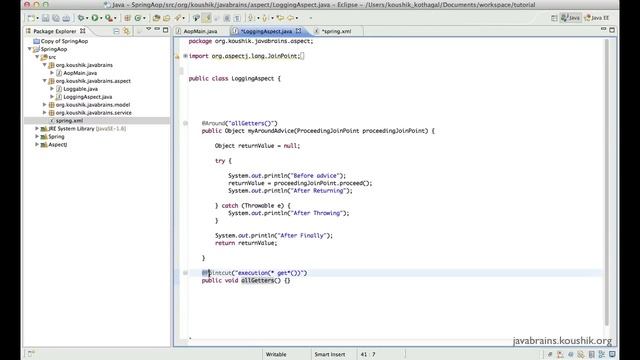Image resolution: width=640 pixels, height=360 pixels.
Task: Expand org.koushik.javabrains.service package
Action: click(45, 113)
